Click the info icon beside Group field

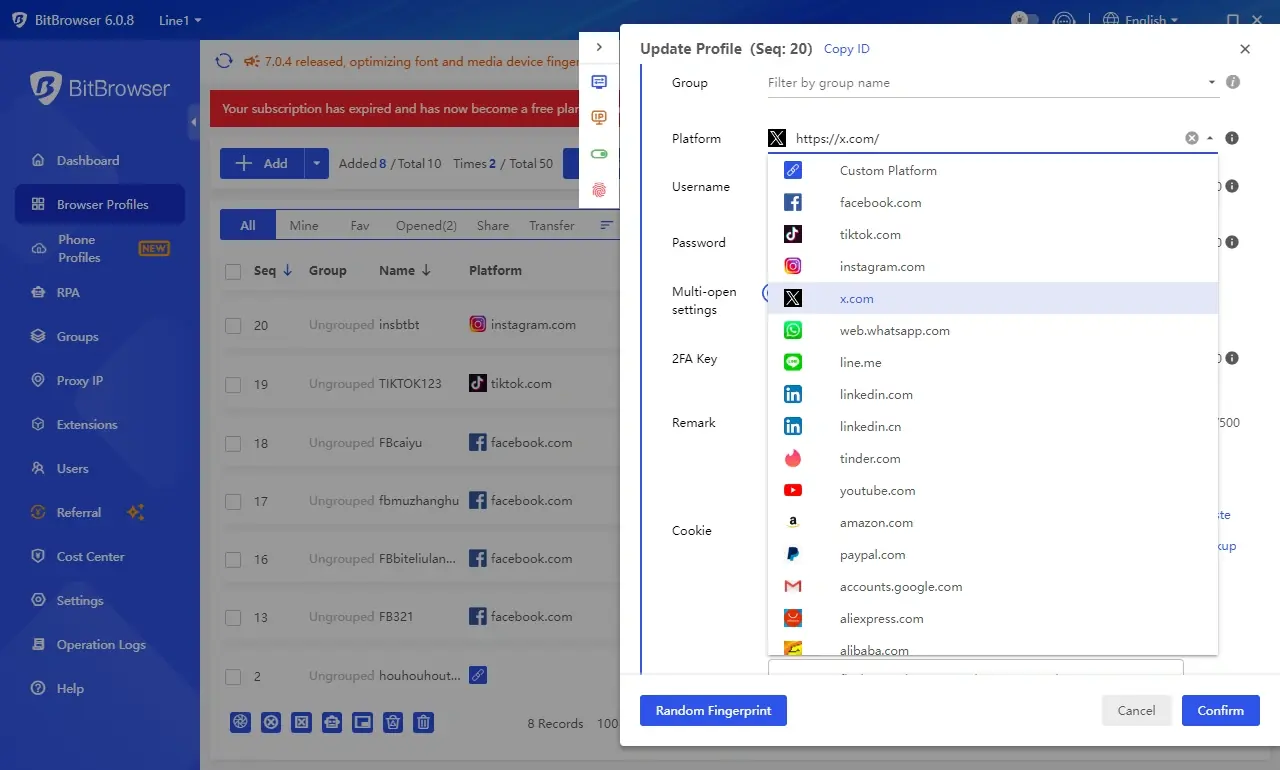click(x=1233, y=82)
